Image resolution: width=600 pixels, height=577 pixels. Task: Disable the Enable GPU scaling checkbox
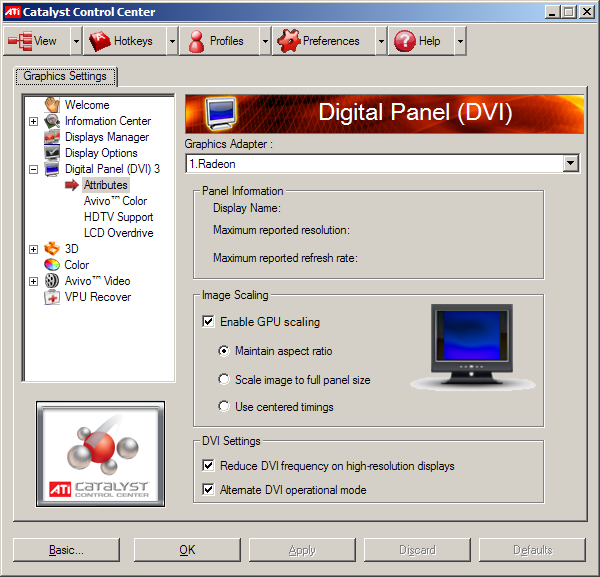point(208,322)
